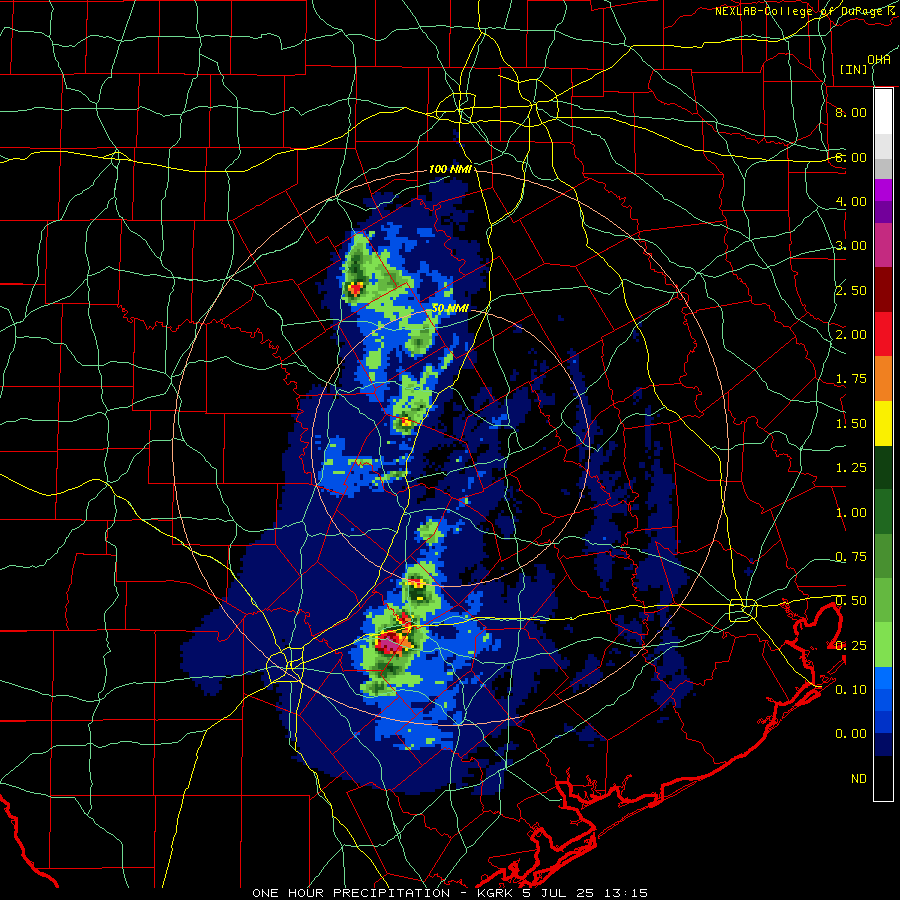Select the black ND swatch at legend bottom
The height and width of the screenshot is (900, 900).
click(x=883, y=779)
